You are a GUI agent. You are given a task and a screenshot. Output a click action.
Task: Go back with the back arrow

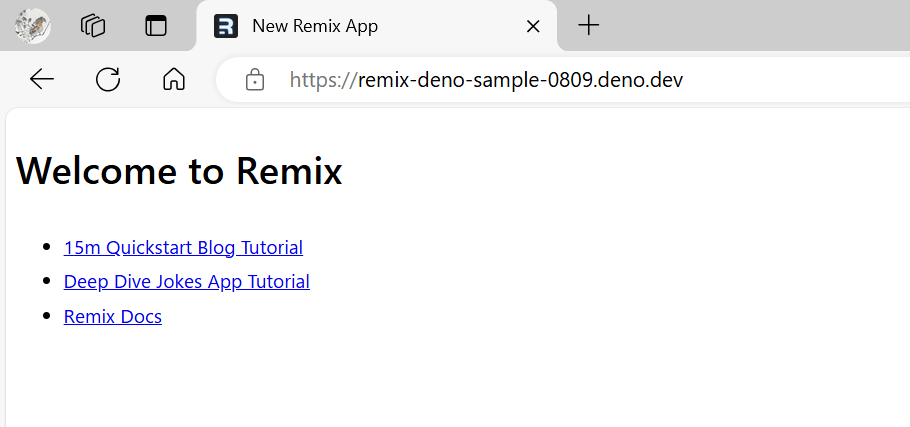(x=42, y=79)
